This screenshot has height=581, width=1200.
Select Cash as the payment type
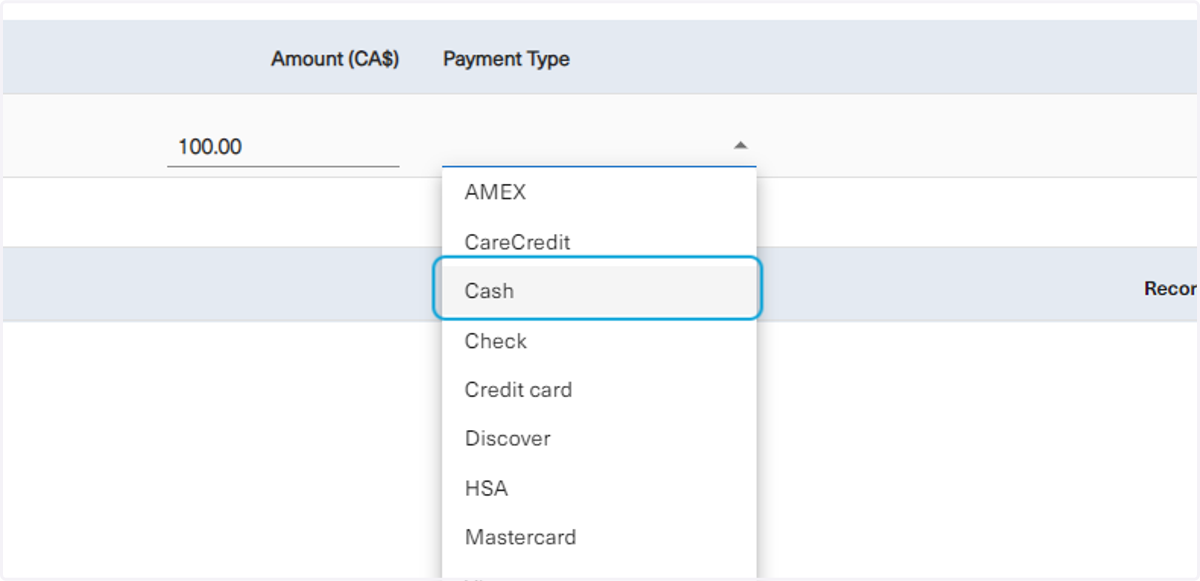pyautogui.click(x=599, y=291)
